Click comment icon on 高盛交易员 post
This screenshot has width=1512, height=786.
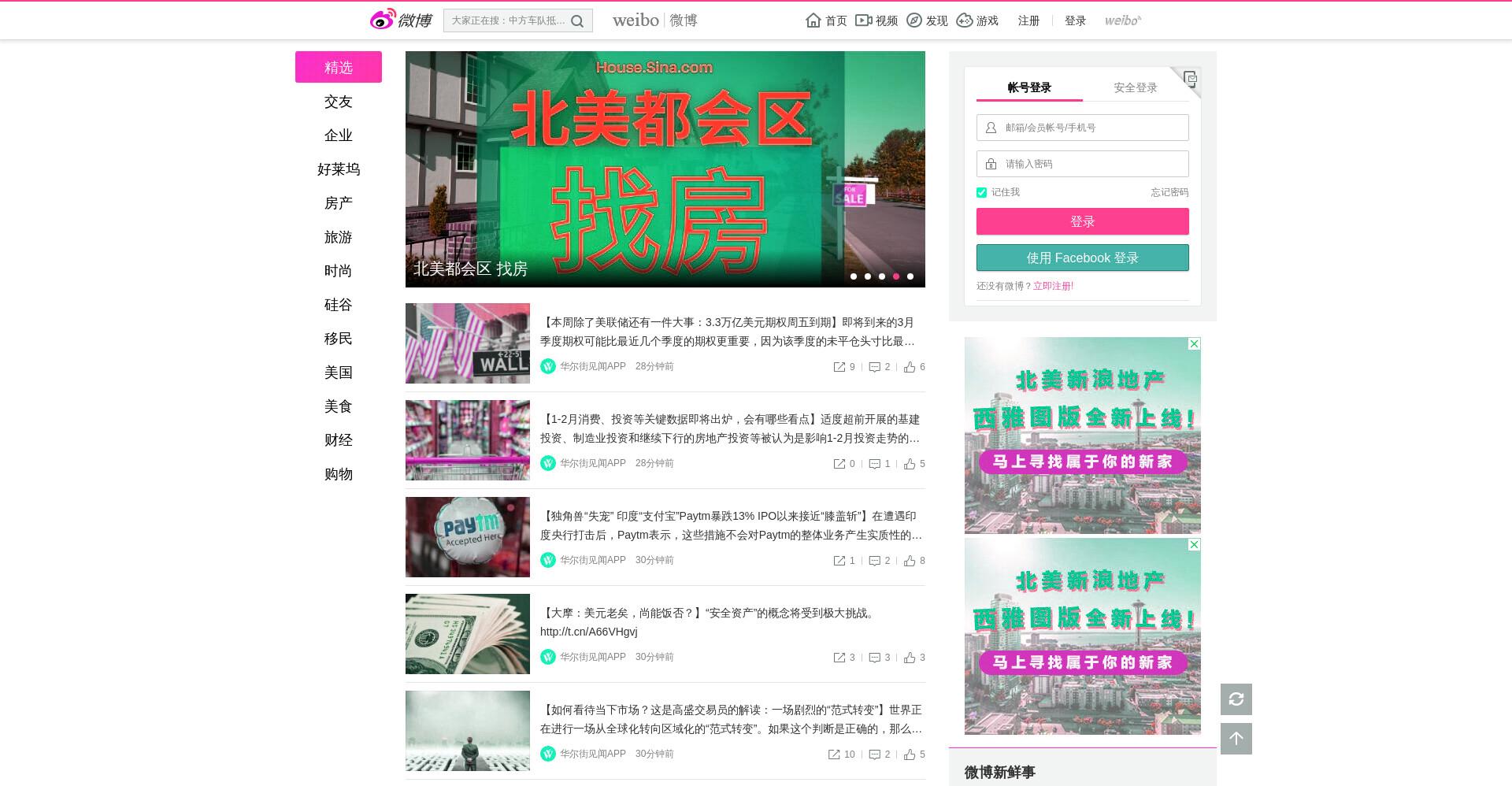[874, 754]
